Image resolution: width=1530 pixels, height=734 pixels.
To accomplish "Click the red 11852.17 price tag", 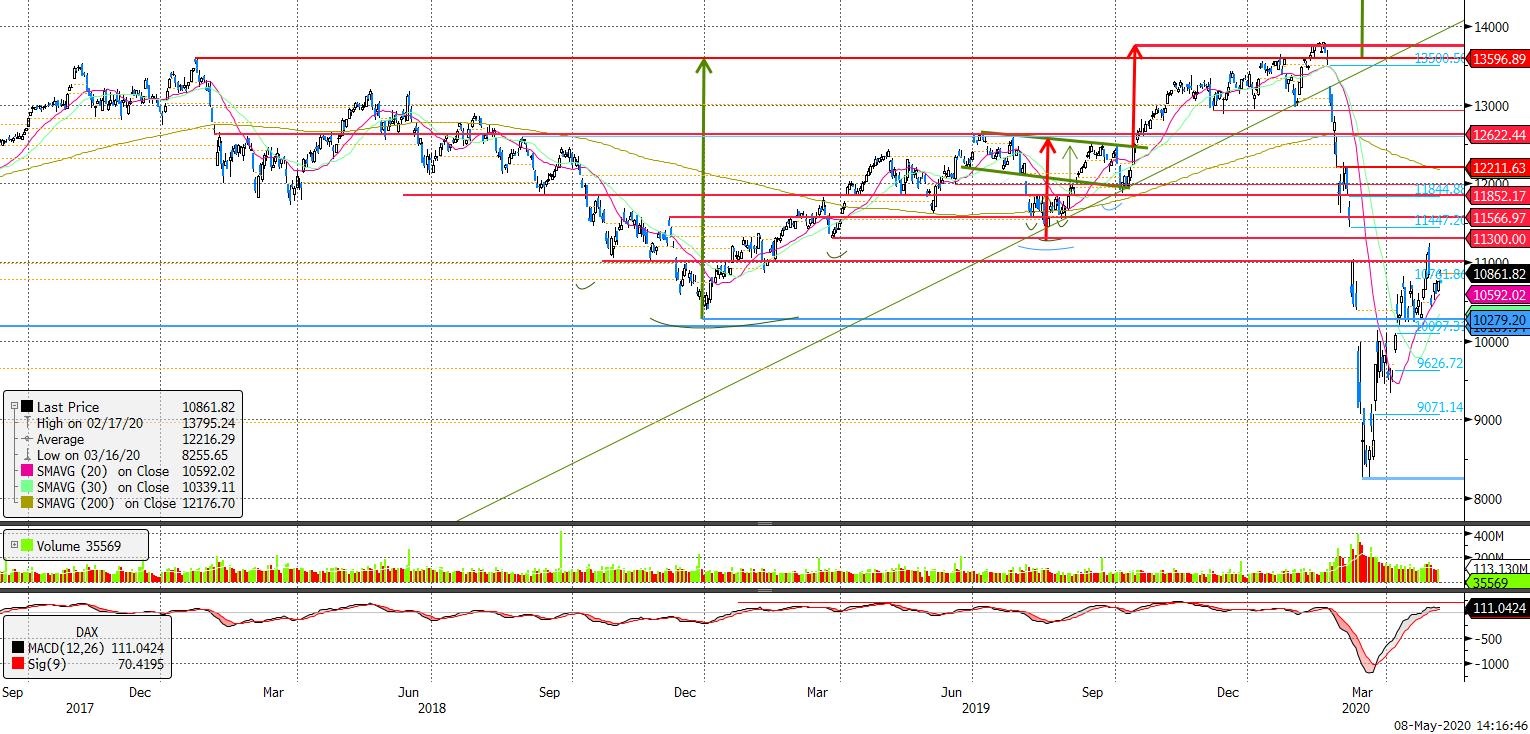I will point(1496,196).
